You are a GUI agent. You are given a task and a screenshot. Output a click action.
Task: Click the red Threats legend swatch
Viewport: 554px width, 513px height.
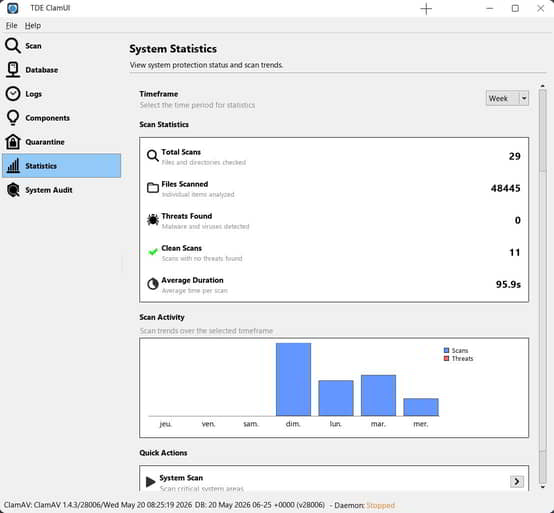point(446,358)
